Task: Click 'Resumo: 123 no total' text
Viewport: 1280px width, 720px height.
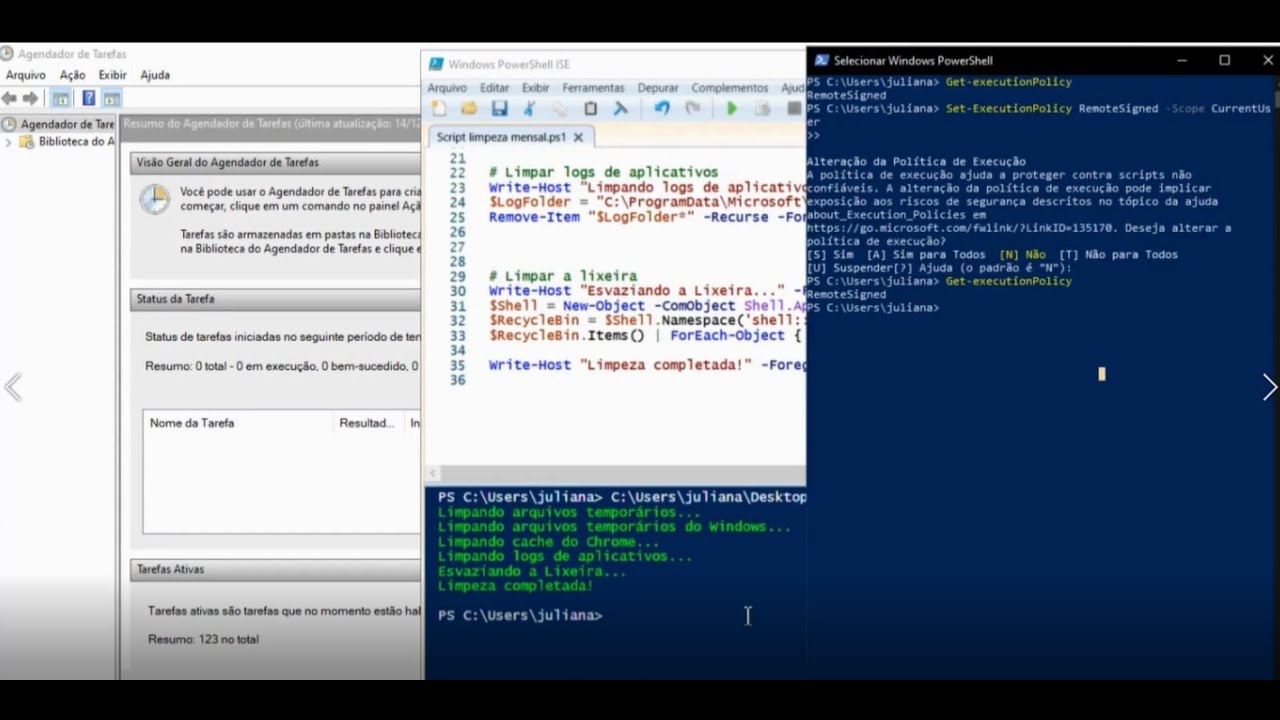Action: click(203, 639)
